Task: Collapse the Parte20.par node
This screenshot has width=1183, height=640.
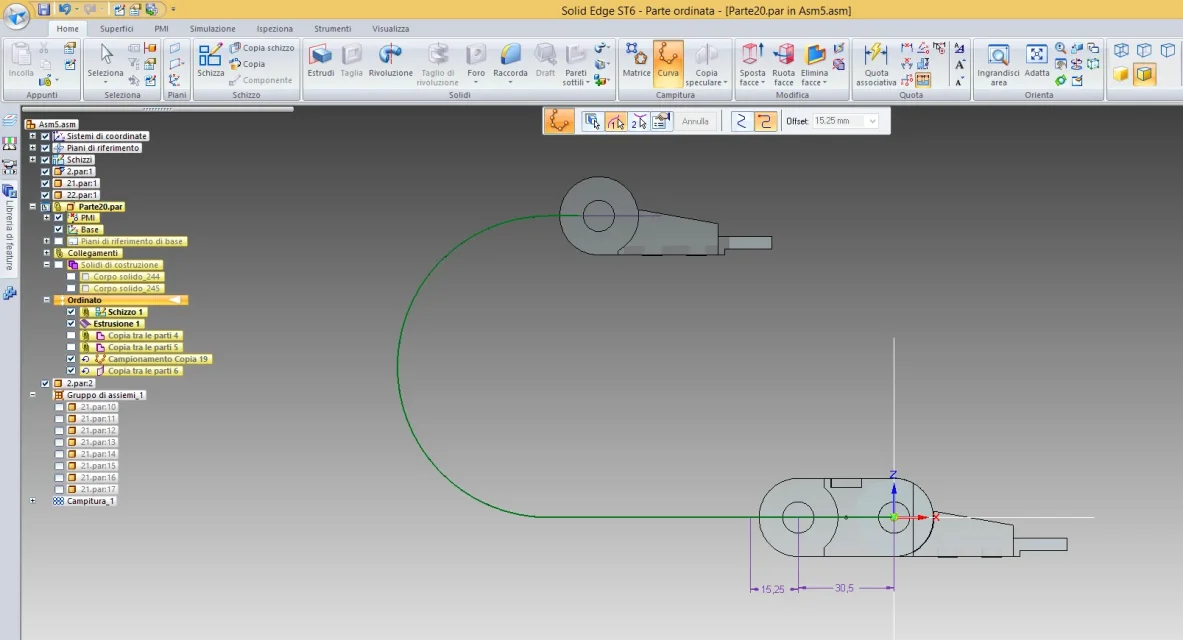Action: (x=32, y=207)
